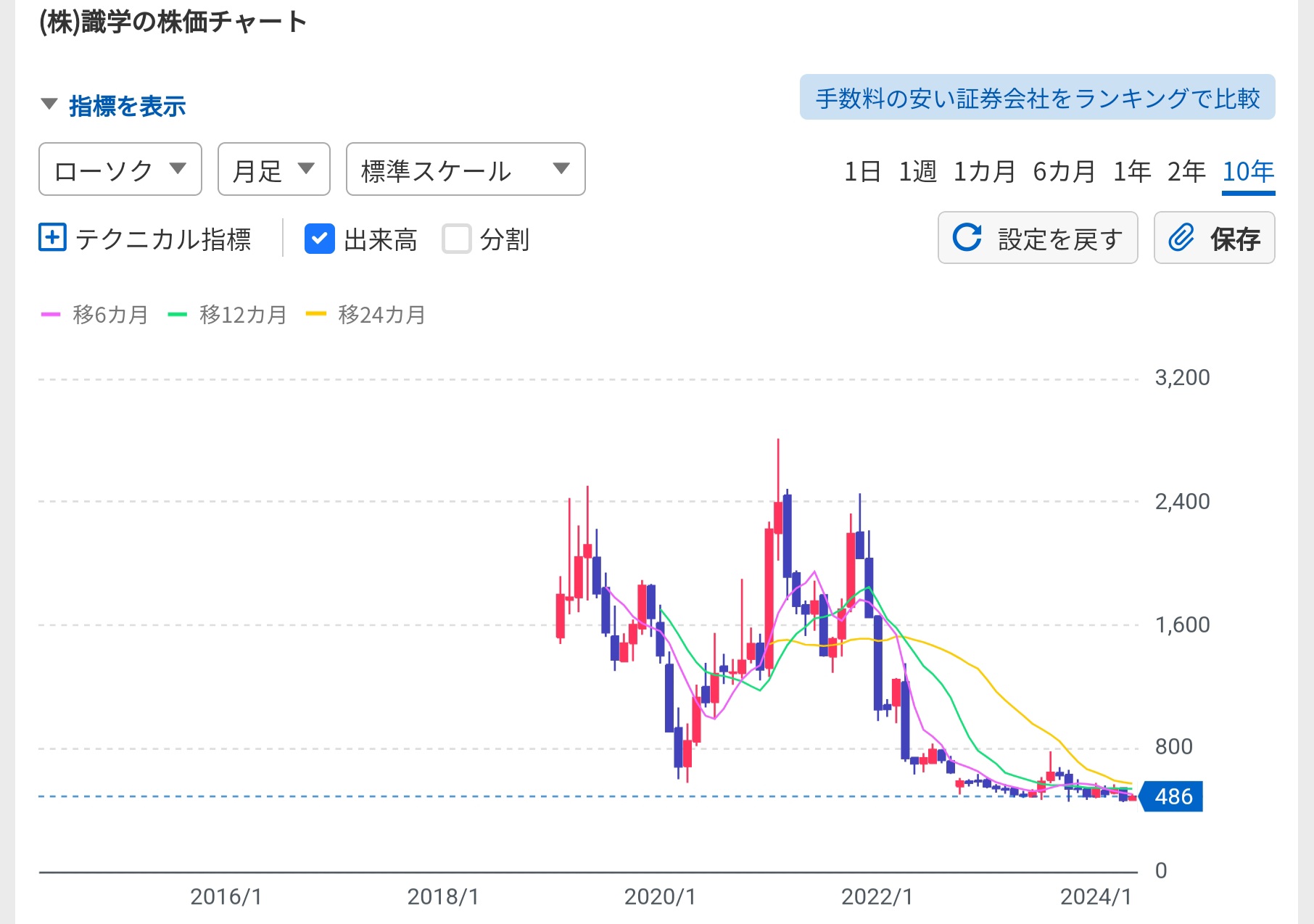1314x924 pixels.
Task: Open the テクニカル指標 label
Action: coord(163,239)
